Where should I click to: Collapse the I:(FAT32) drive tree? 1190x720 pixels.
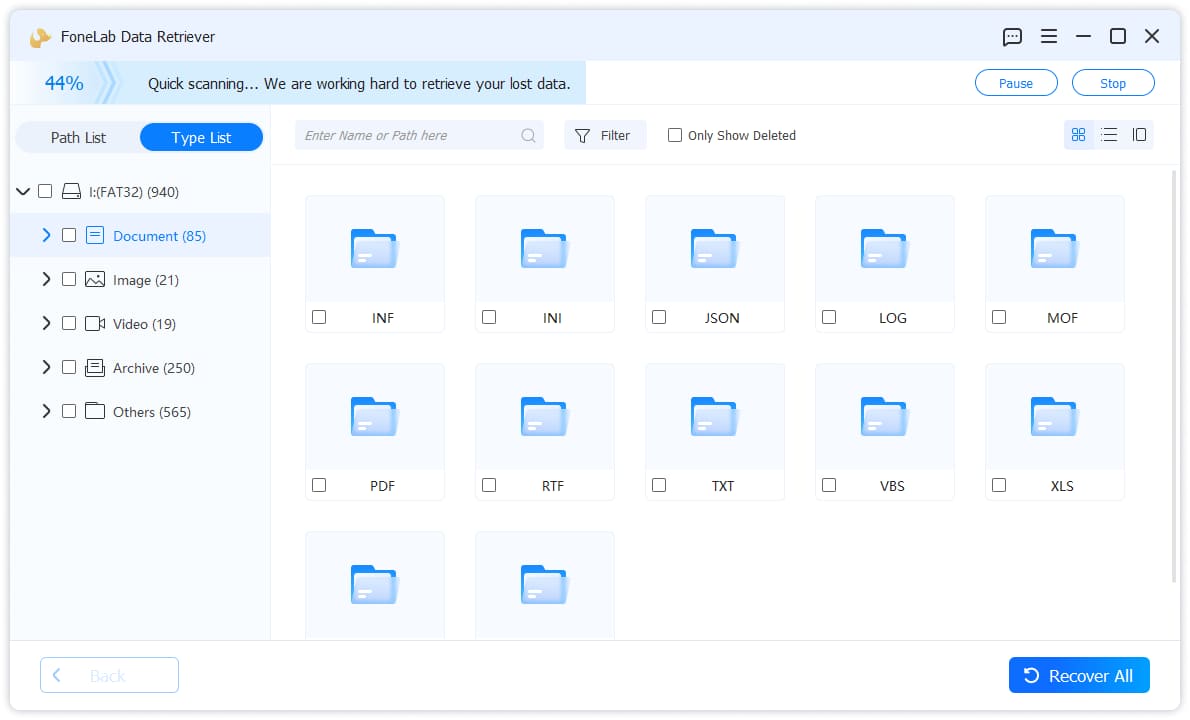tap(23, 191)
